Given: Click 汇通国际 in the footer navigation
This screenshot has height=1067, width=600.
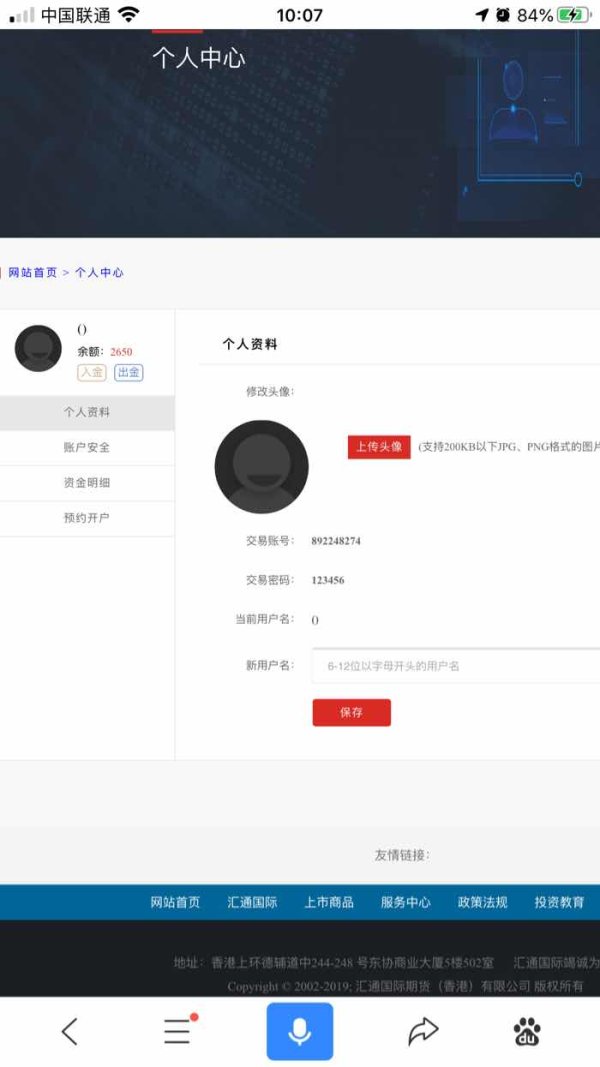Looking at the screenshot, I should coord(252,903).
